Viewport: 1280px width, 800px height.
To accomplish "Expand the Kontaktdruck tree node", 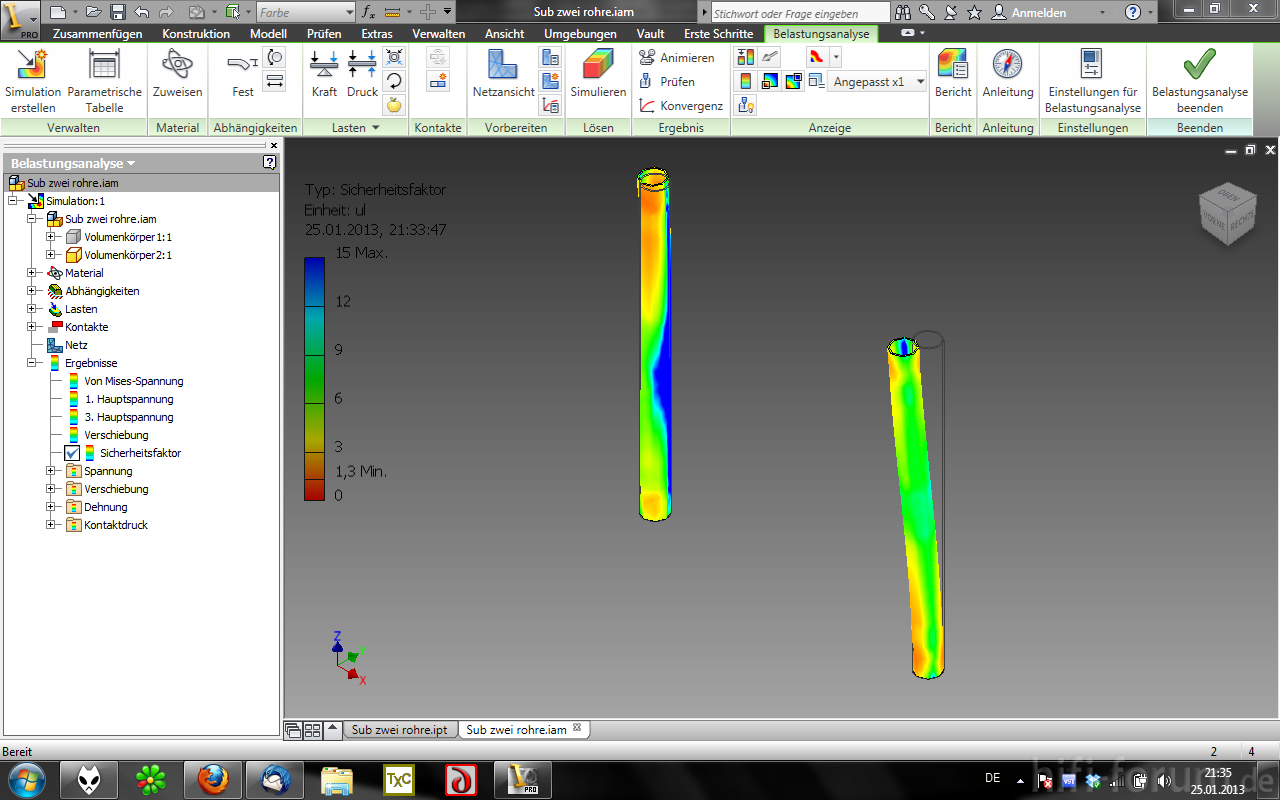I will point(51,525).
